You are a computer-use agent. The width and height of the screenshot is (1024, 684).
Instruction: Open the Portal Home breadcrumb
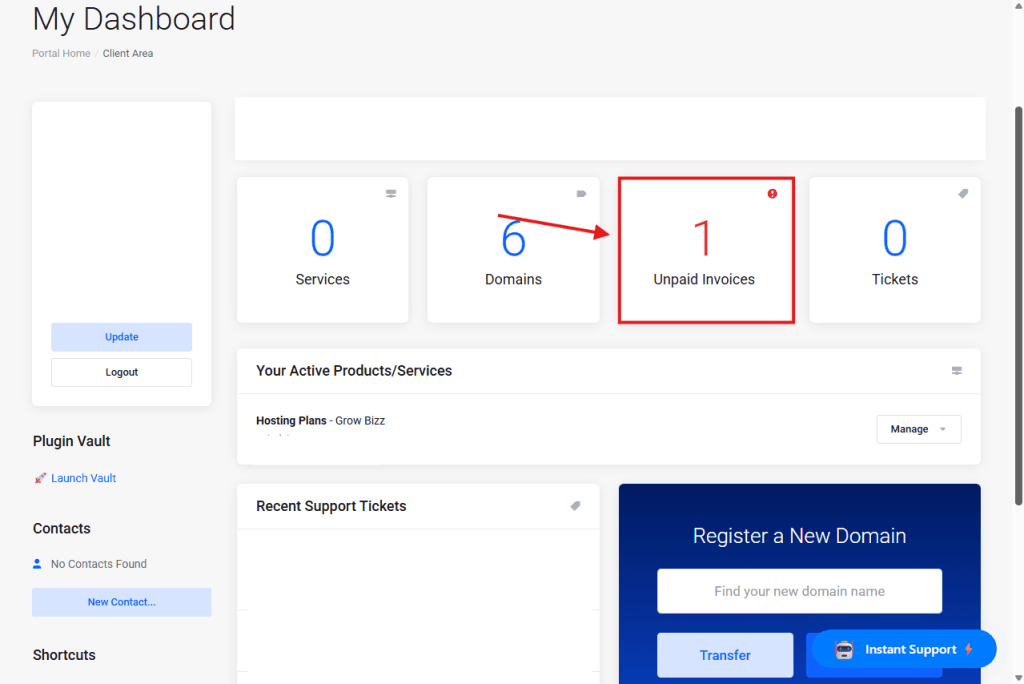coord(61,53)
